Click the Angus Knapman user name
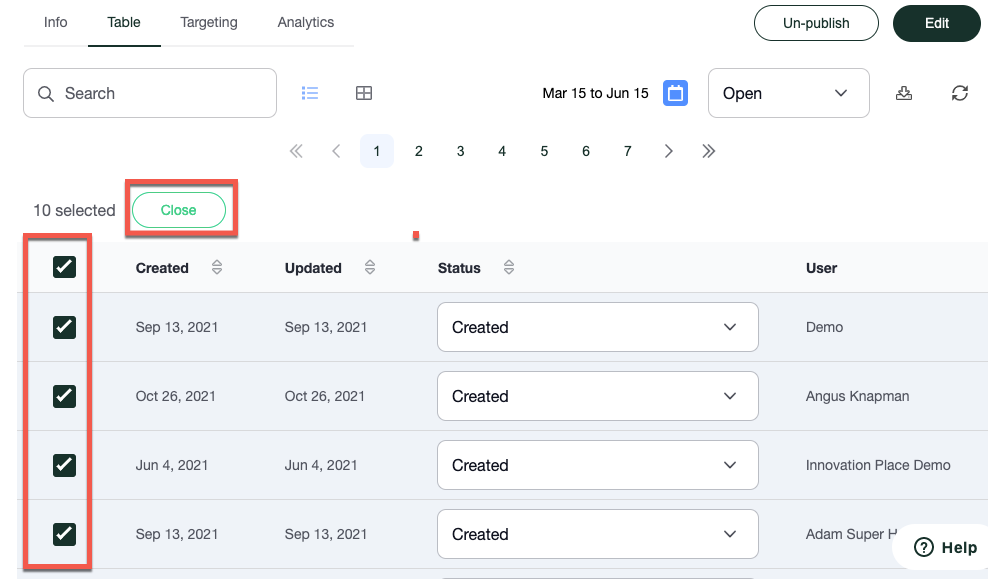Viewport: 999px width, 579px height. 857,396
